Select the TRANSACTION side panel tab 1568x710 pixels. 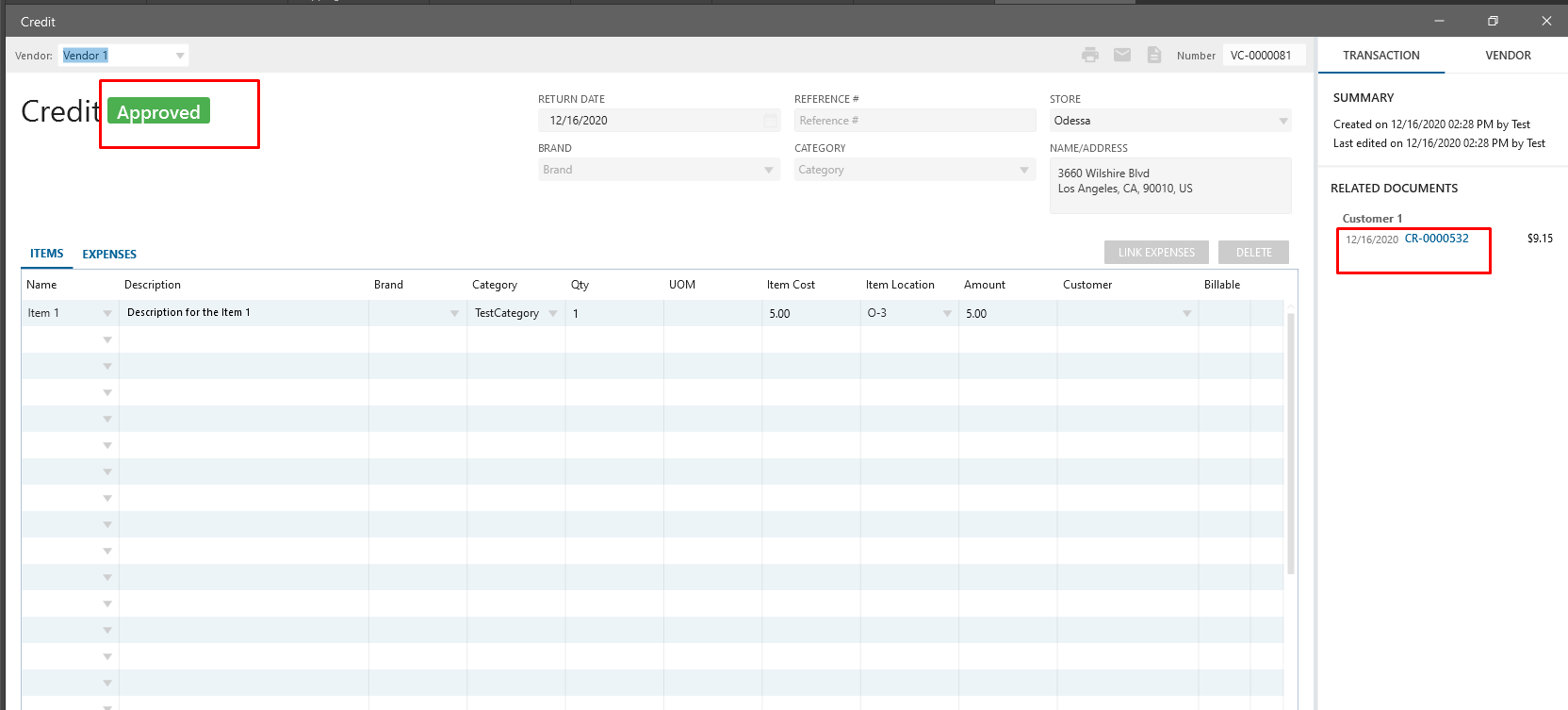[1381, 56]
